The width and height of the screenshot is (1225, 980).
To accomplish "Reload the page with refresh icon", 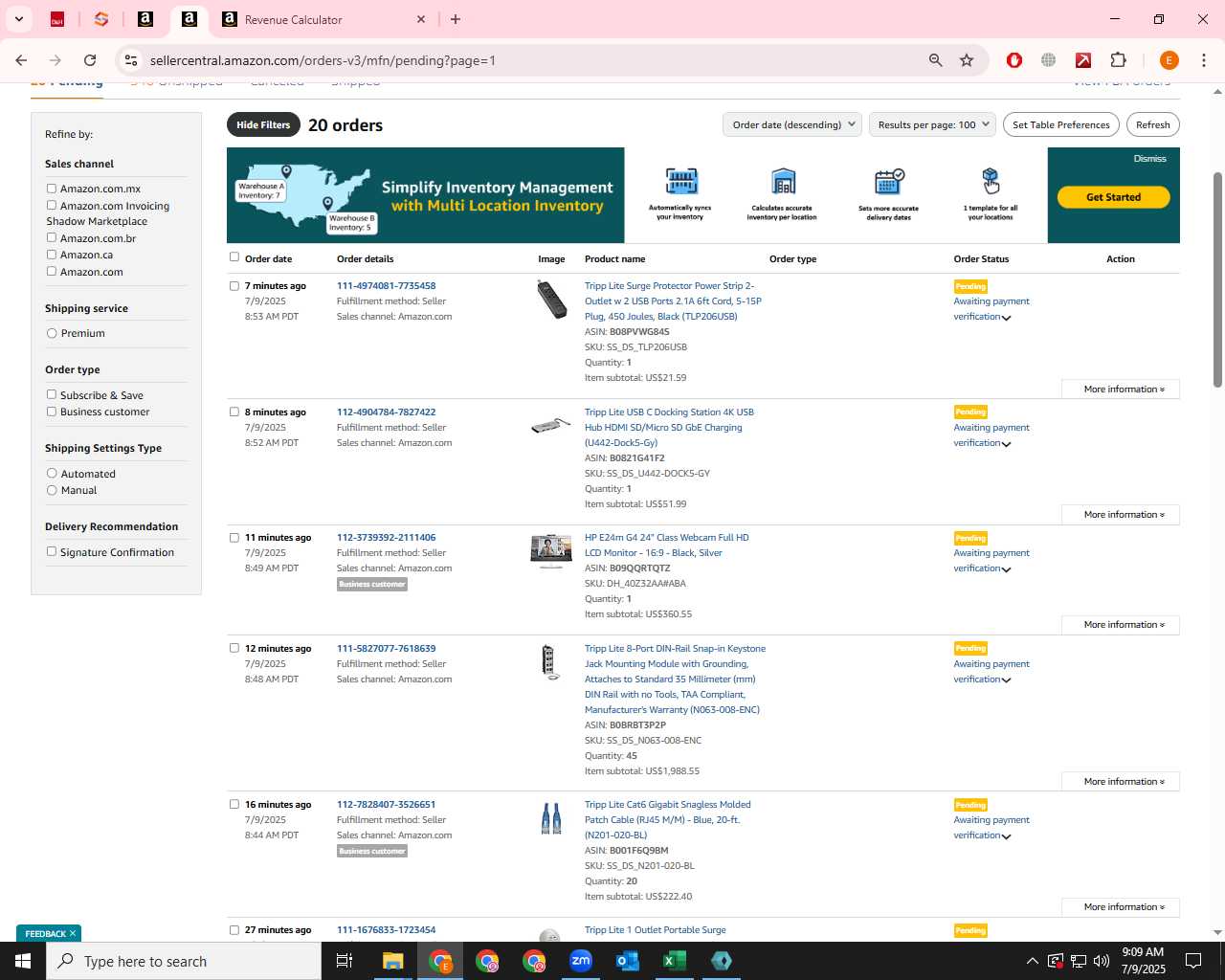I will 90,60.
